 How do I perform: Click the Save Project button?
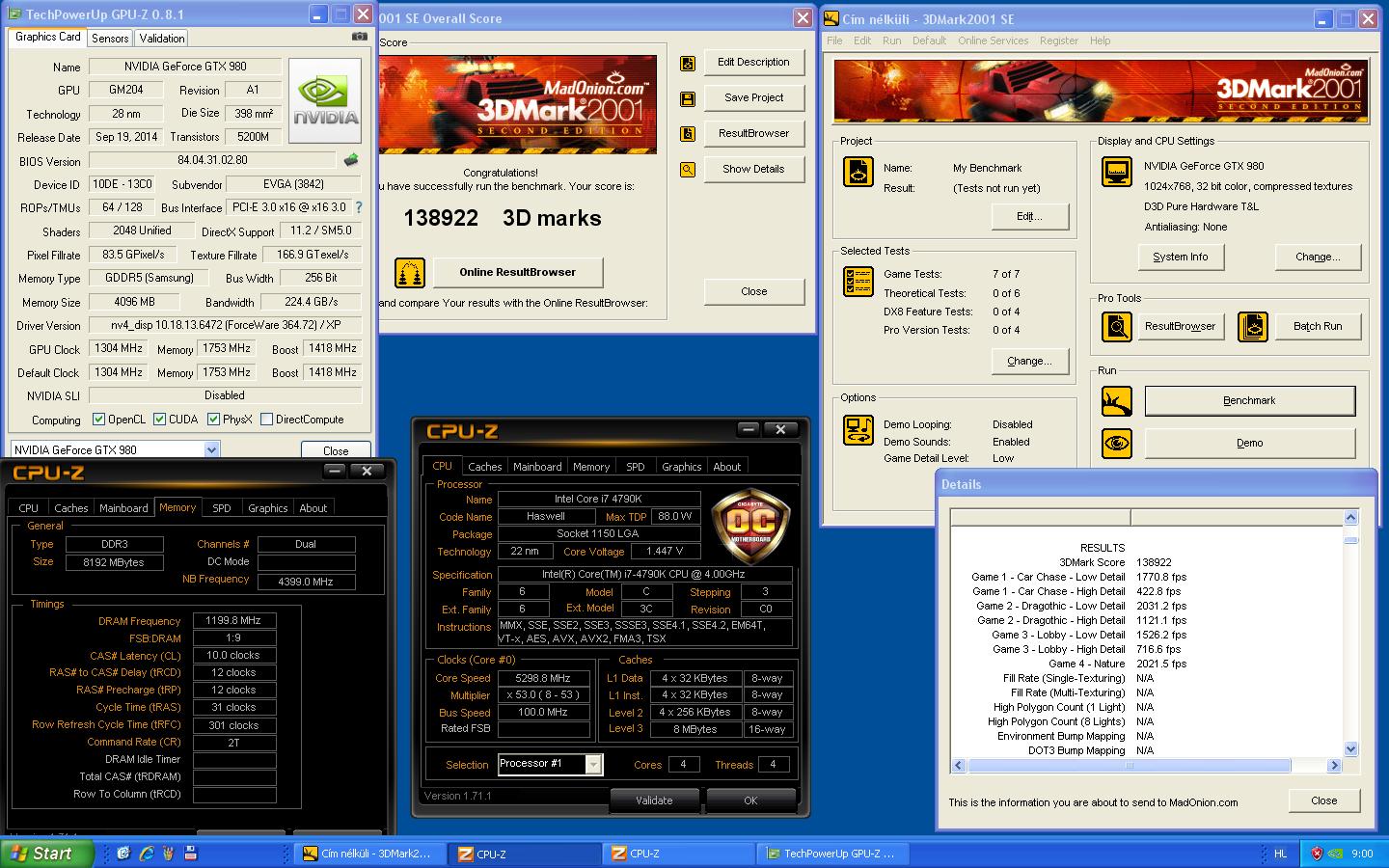coord(753,98)
